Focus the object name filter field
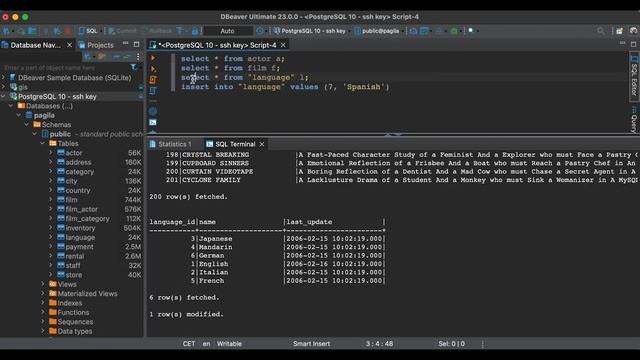The height and width of the screenshot is (360, 640). click(65, 67)
